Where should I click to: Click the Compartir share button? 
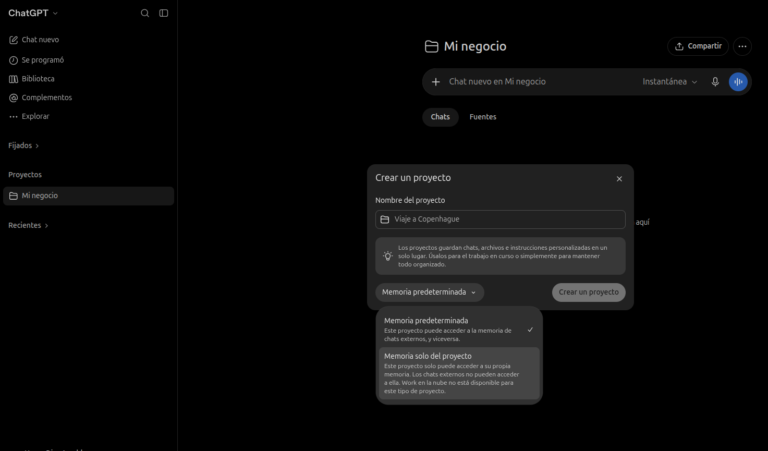click(x=698, y=47)
